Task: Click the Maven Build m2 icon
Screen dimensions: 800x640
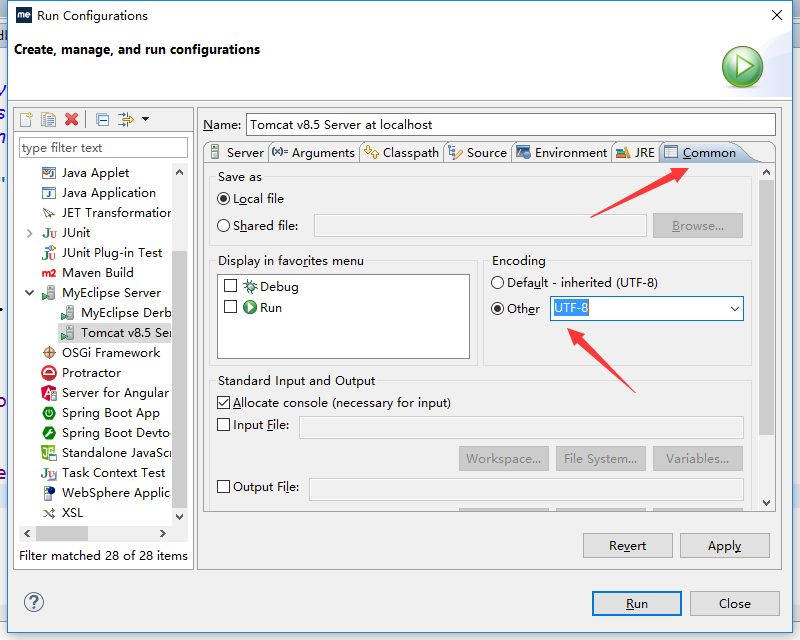Action: point(49,273)
